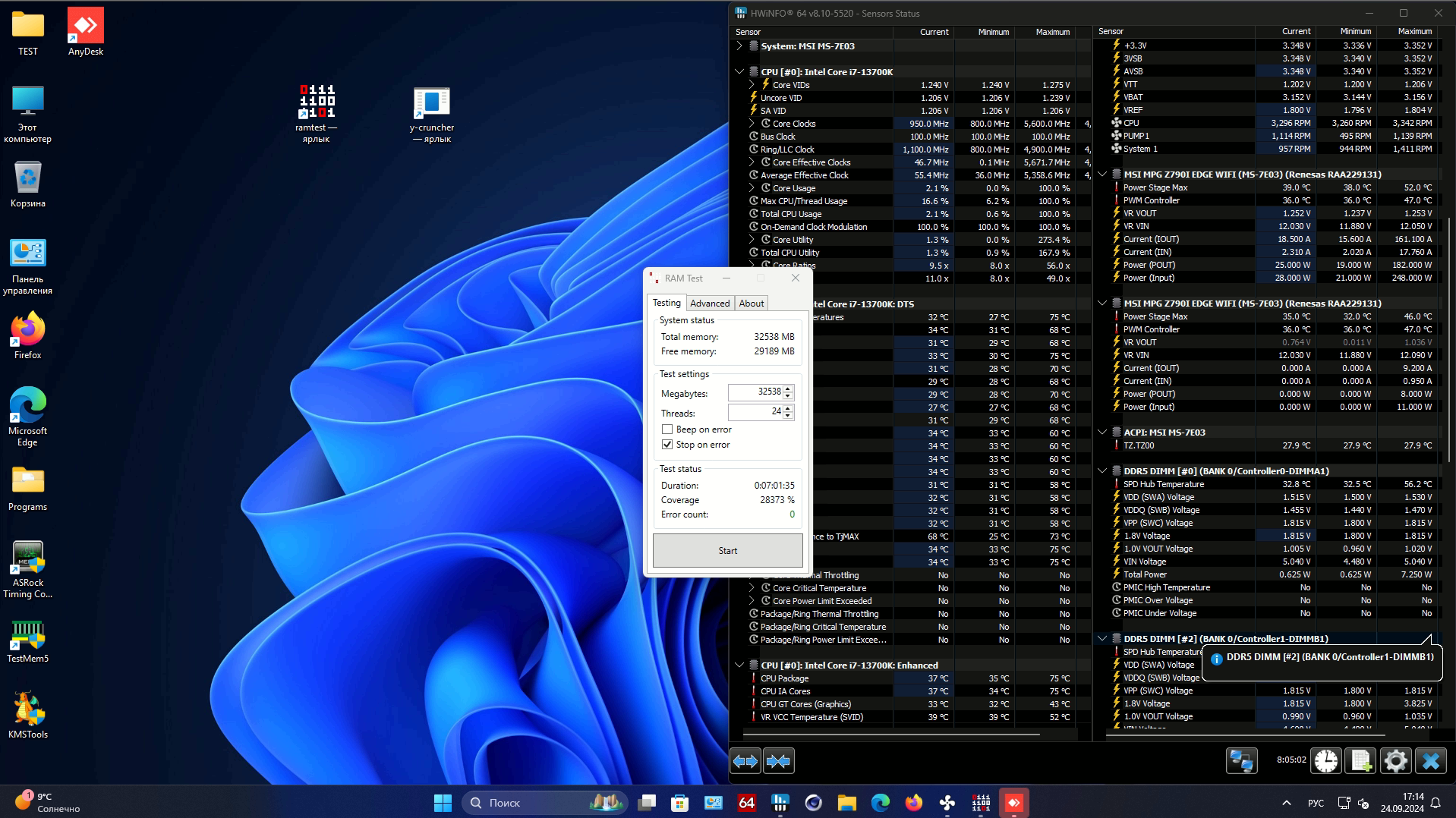Screen dimensions: 1456x818
Task: Switch to the Advanced tab in RAM Test
Action: [710, 304]
